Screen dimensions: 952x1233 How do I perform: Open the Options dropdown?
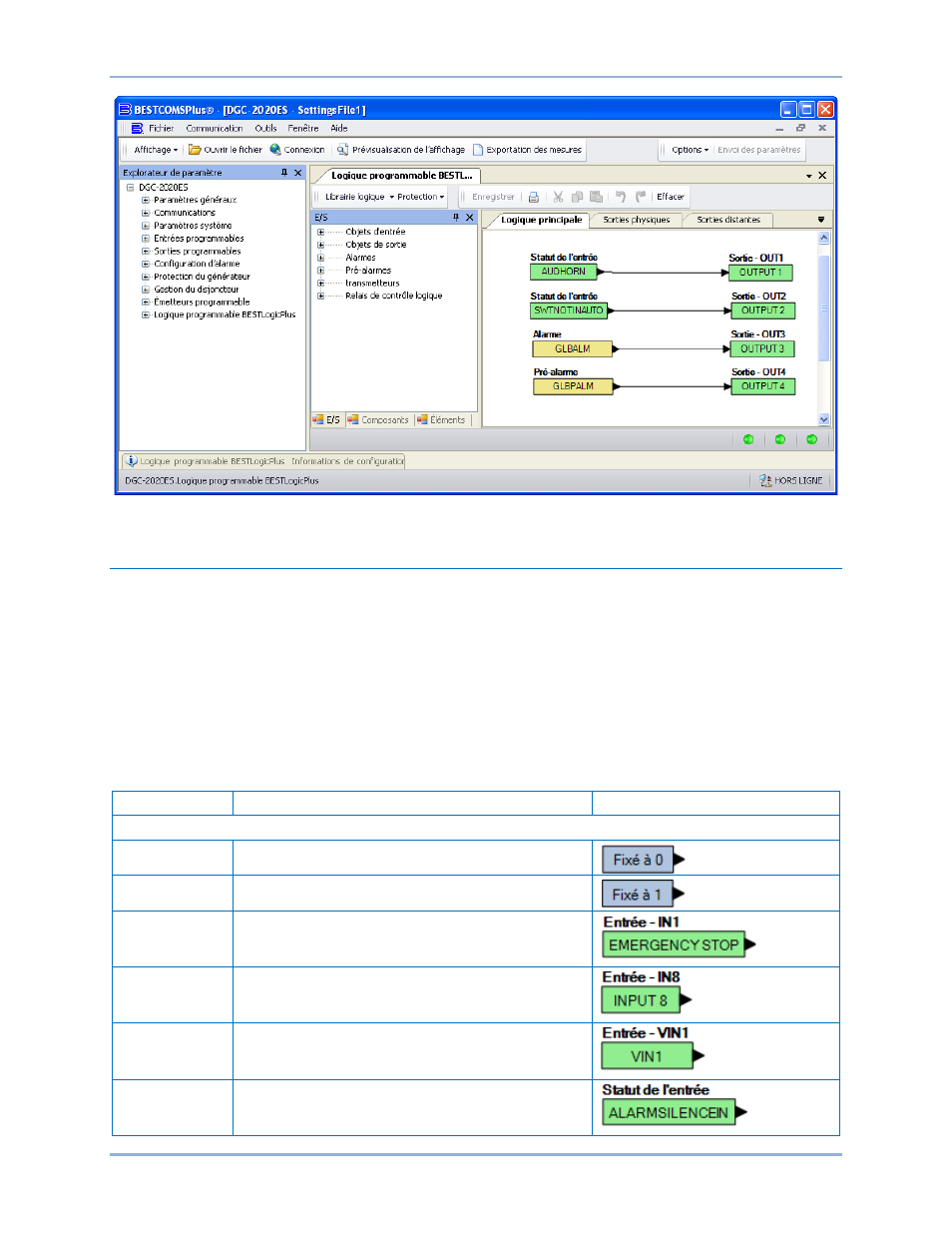tap(691, 150)
